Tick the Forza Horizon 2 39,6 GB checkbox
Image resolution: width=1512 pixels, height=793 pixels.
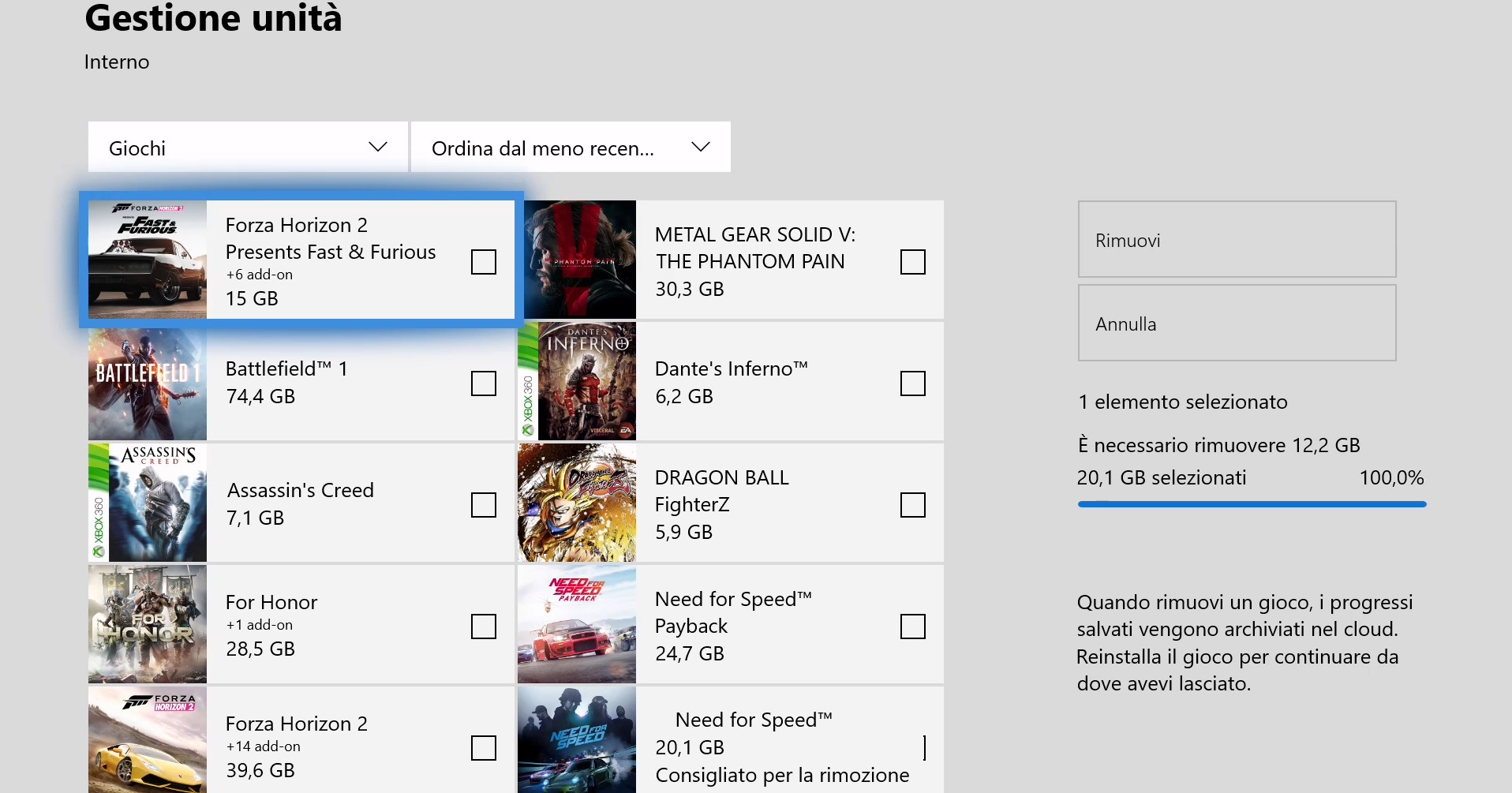pyautogui.click(x=484, y=748)
